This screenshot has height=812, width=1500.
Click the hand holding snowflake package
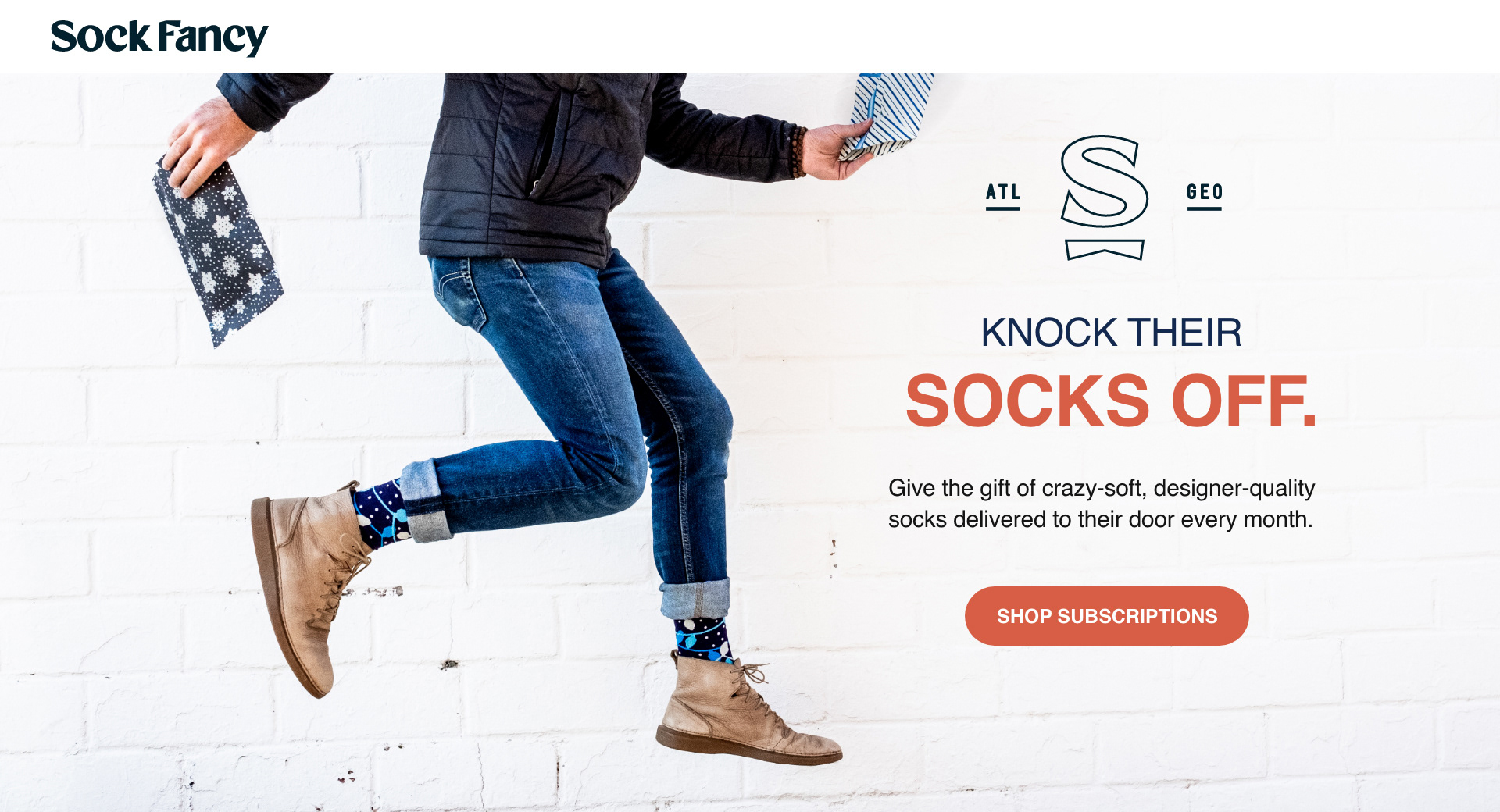tap(206, 144)
